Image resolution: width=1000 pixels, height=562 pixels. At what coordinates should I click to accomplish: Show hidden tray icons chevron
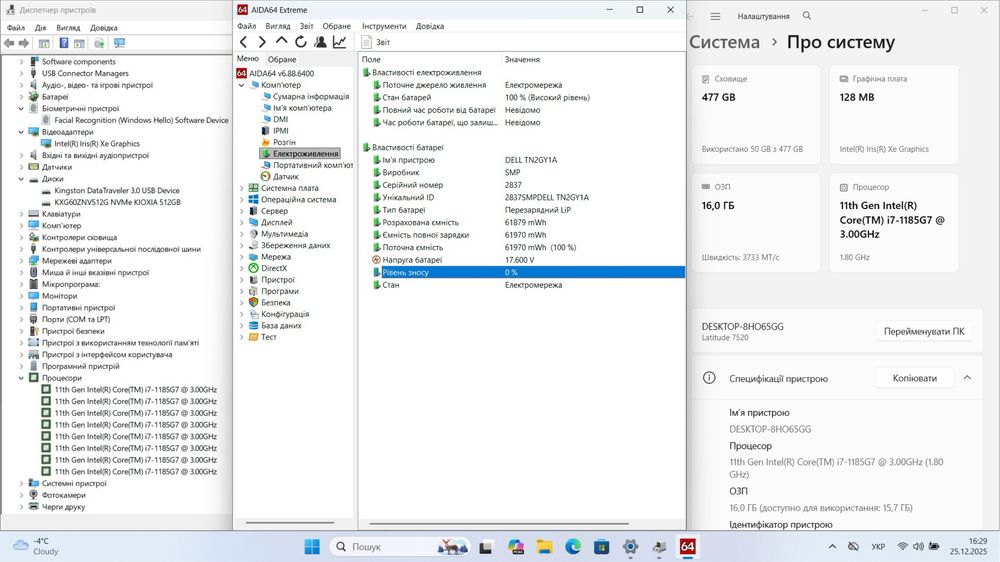[832, 547]
